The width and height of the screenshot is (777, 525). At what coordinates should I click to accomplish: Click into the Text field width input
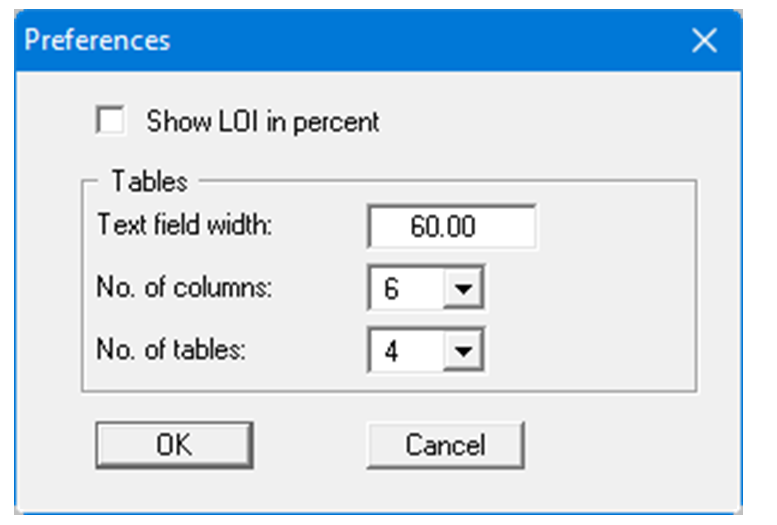point(451,228)
